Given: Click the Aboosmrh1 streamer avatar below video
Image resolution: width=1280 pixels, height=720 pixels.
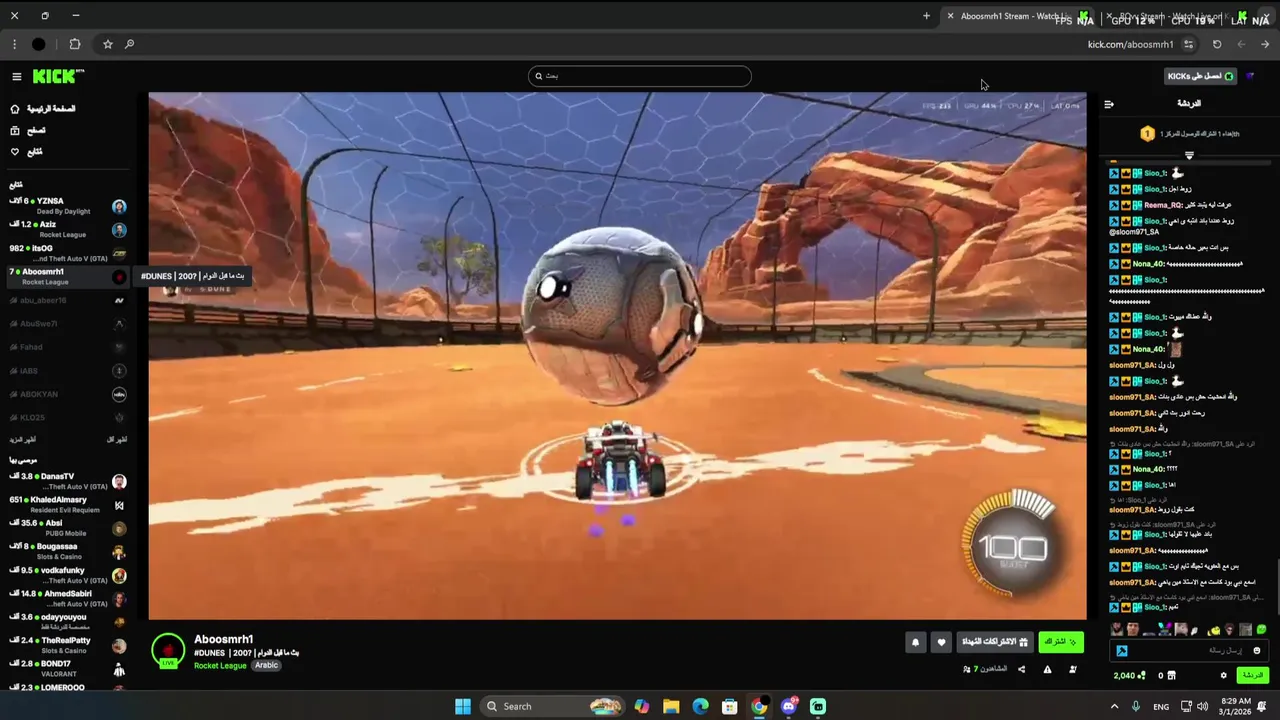Looking at the screenshot, I should coord(168,651).
